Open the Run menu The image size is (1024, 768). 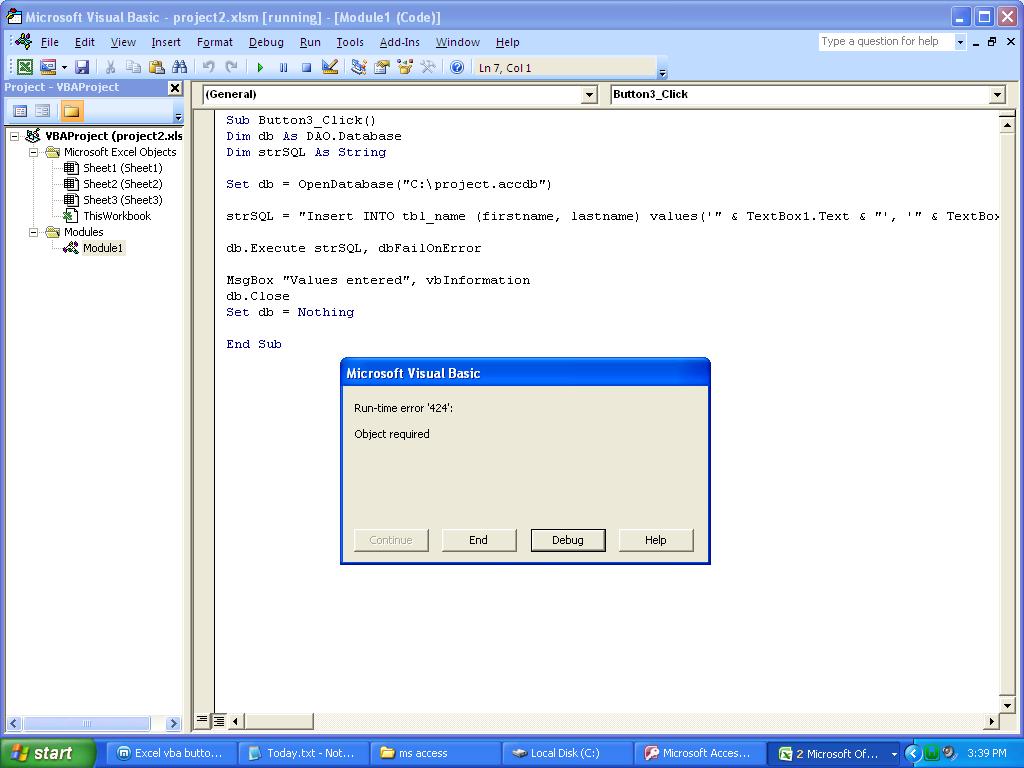point(310,42)
